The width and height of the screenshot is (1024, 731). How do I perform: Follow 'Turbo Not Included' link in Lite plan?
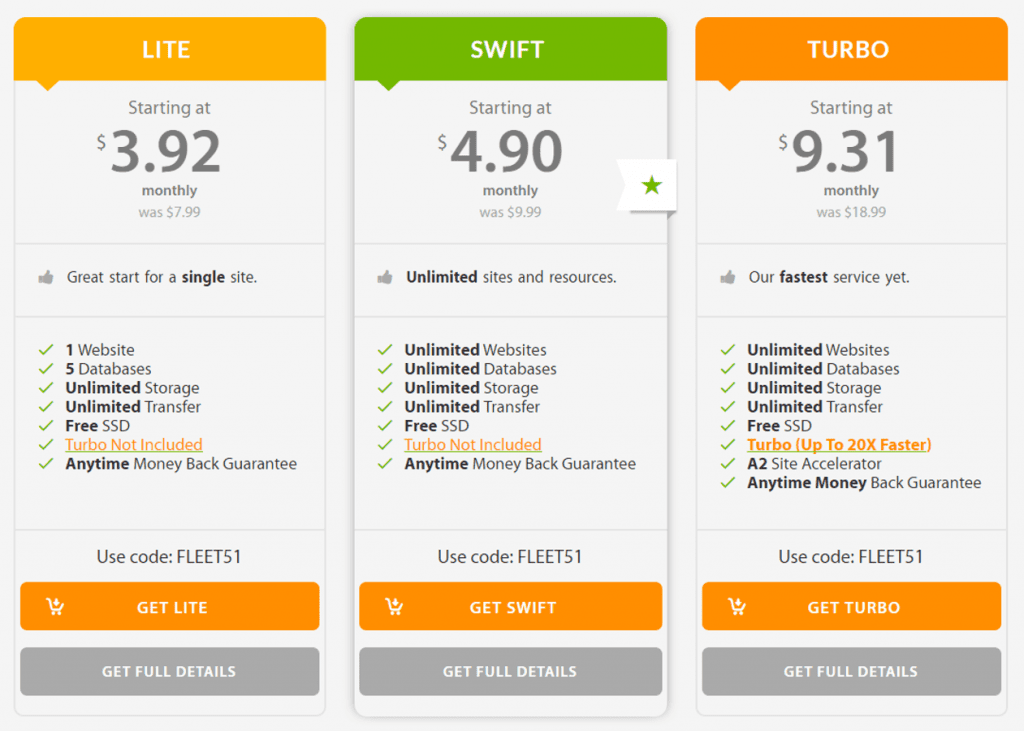point(134,445)
